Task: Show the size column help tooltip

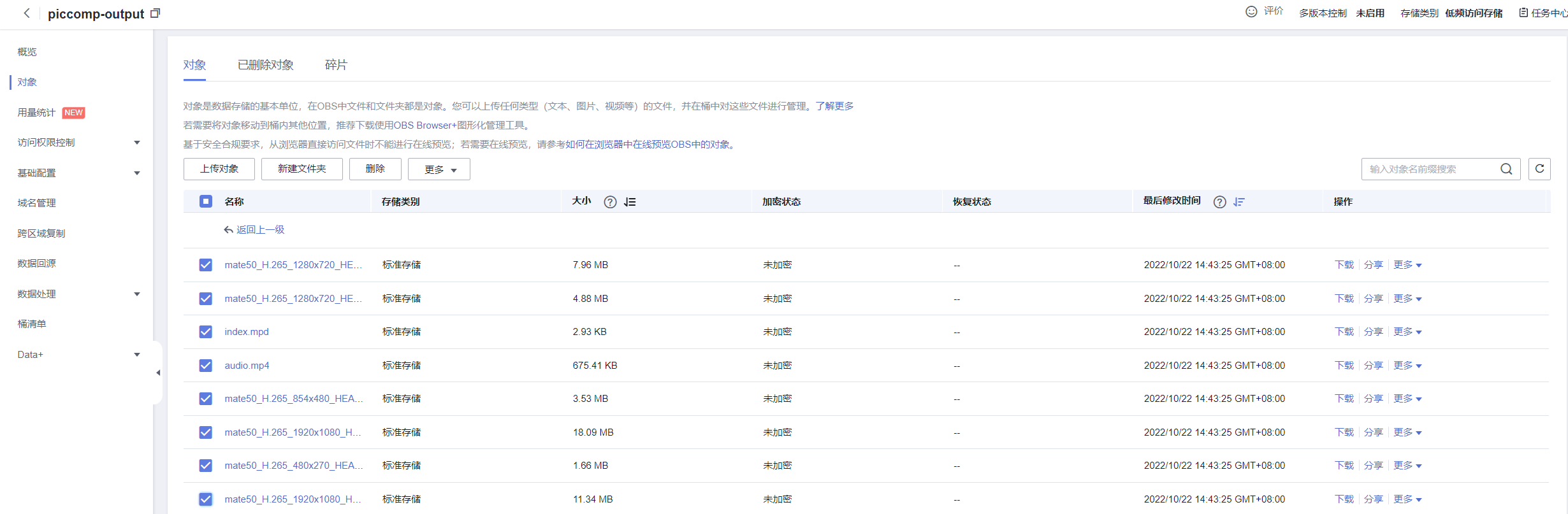Action: coord(610,202)
